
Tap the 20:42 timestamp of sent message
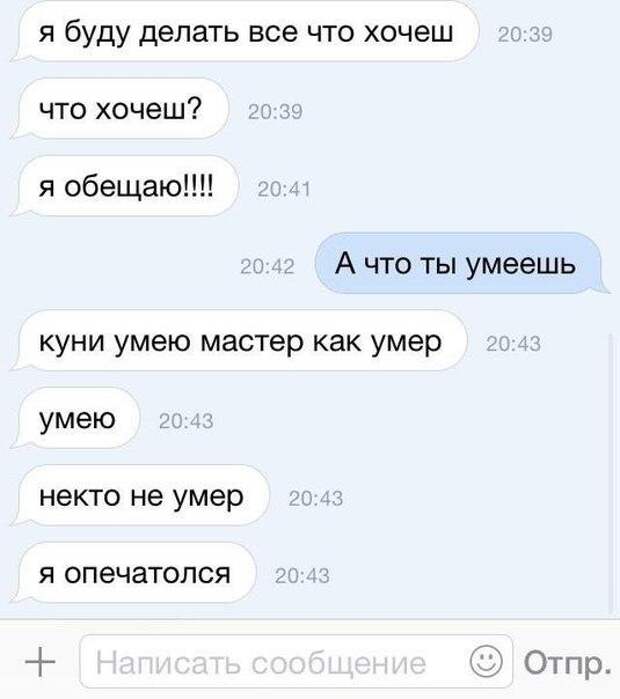(267, 267)
